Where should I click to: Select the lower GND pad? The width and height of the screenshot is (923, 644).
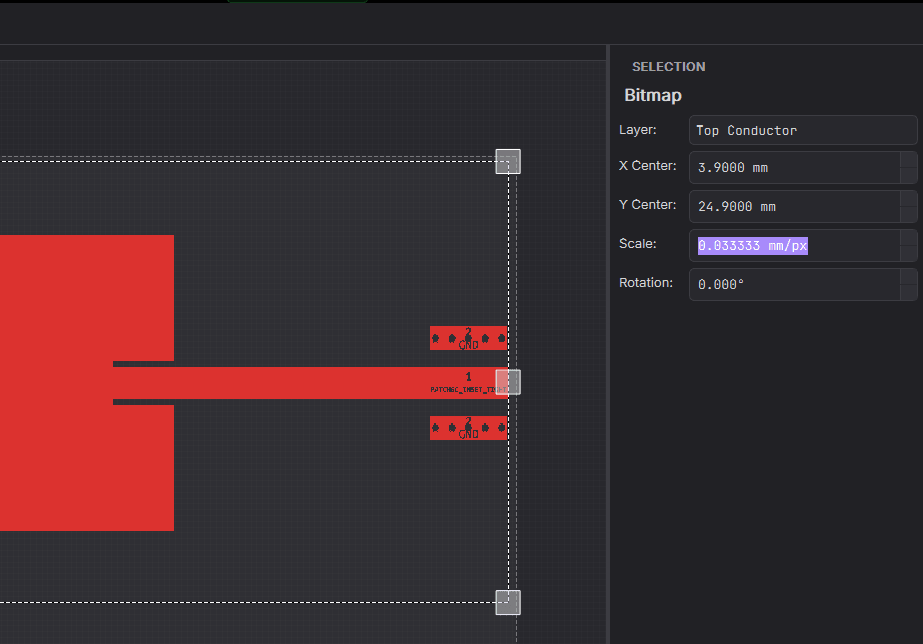coord(469,427)
